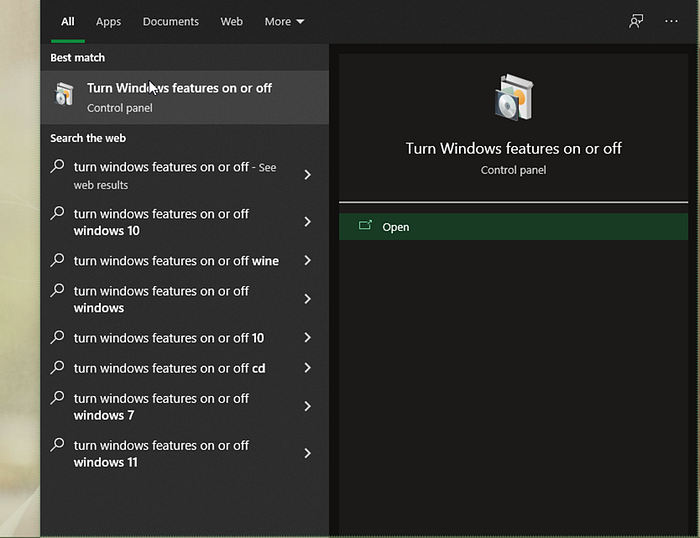Screen dimensions: 700x538
Task: Click search icon beside 'cd' suggestion
Action: pyautogui.click(x=58, y=367)
